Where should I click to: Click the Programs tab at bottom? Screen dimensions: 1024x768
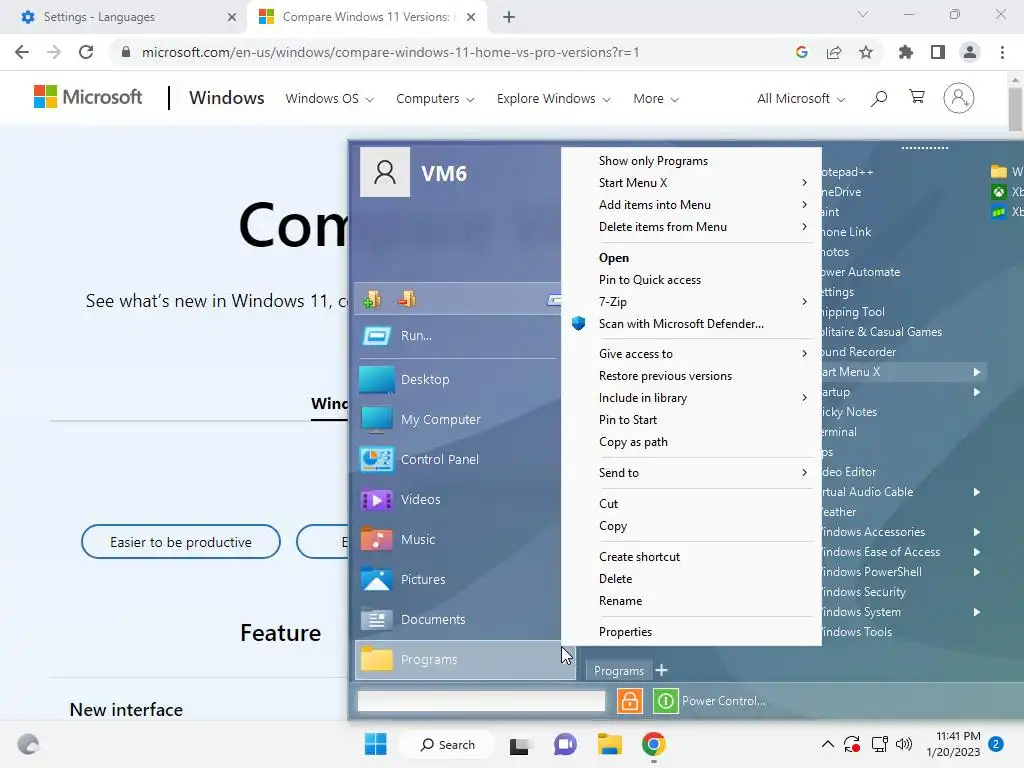pyautogui.click(x=618, y=671)
